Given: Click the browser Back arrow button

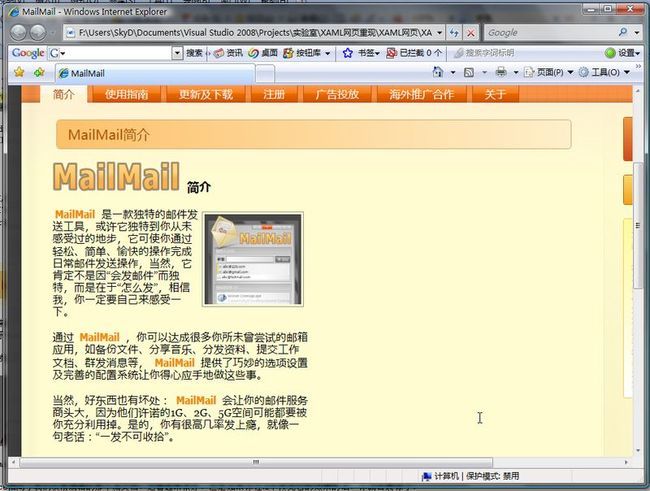Looking at the screenshot, I should click(18, 32).
